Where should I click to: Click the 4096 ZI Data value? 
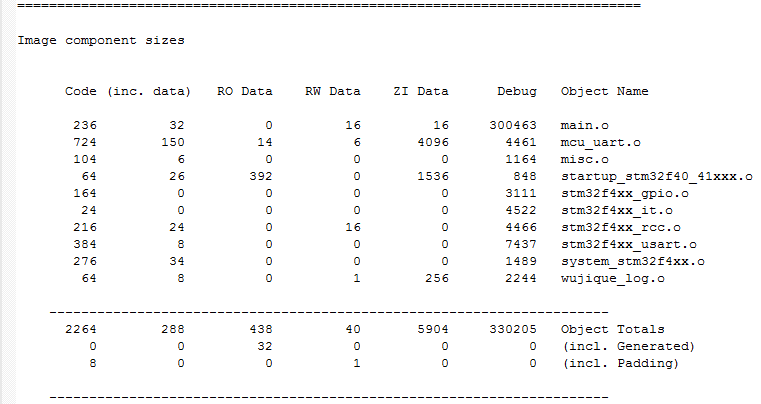tap(433, 142)
